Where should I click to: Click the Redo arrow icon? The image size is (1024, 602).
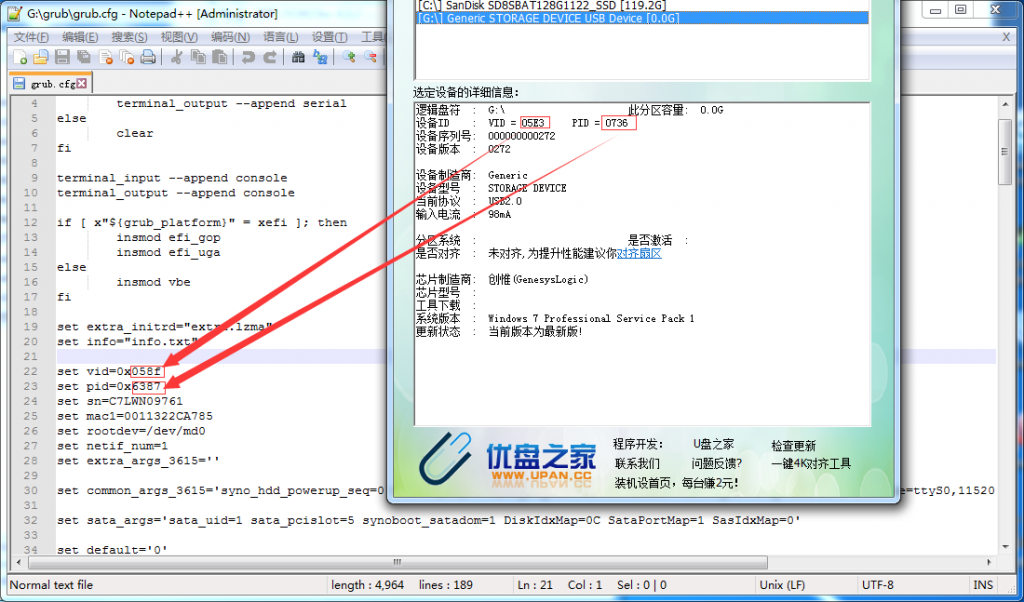point(269,57)
